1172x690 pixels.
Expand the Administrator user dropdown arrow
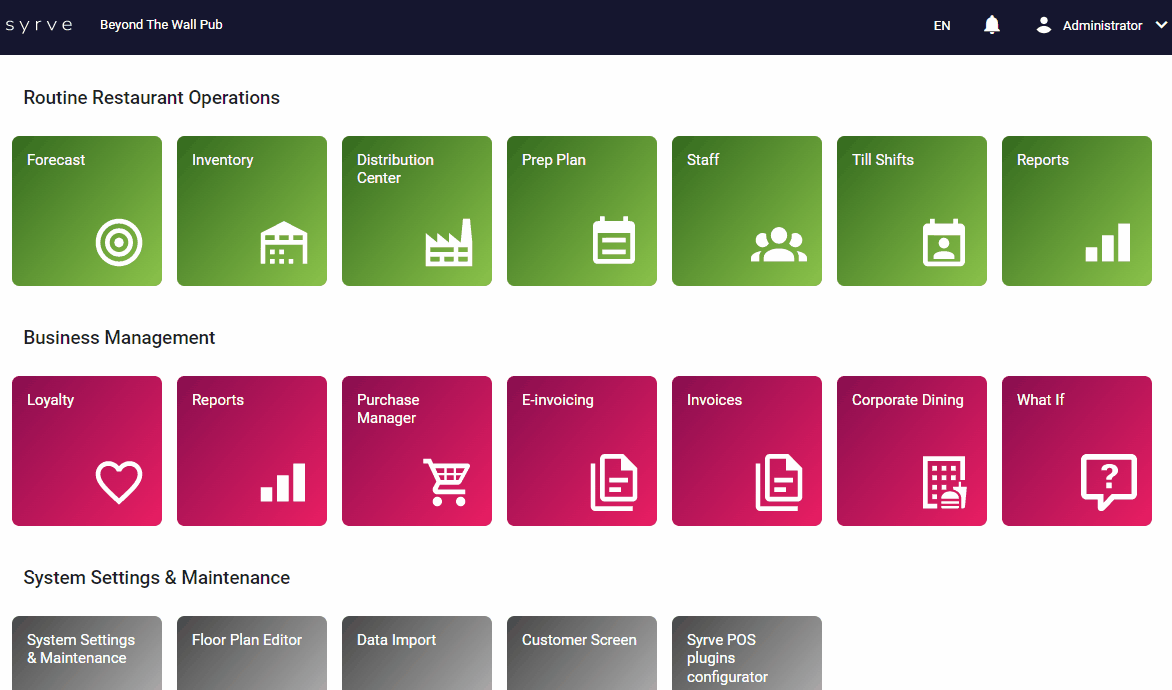pos(1161,25)
